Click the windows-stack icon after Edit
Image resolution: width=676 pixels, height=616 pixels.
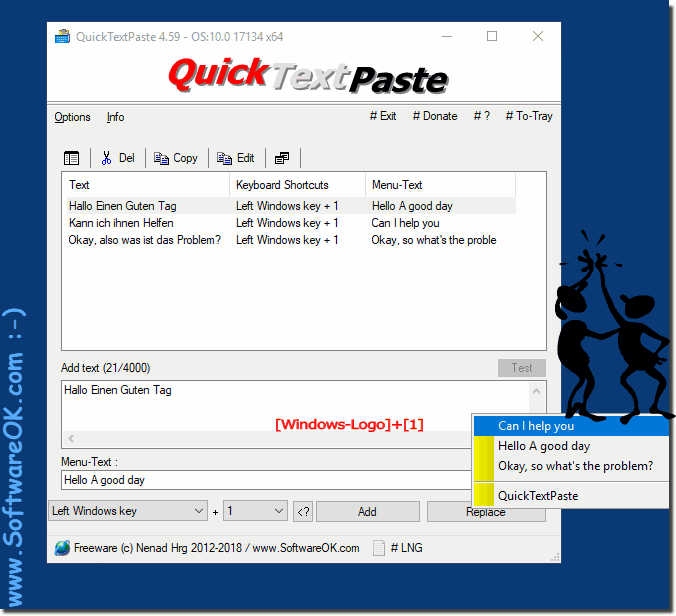(x=282, y=158)
